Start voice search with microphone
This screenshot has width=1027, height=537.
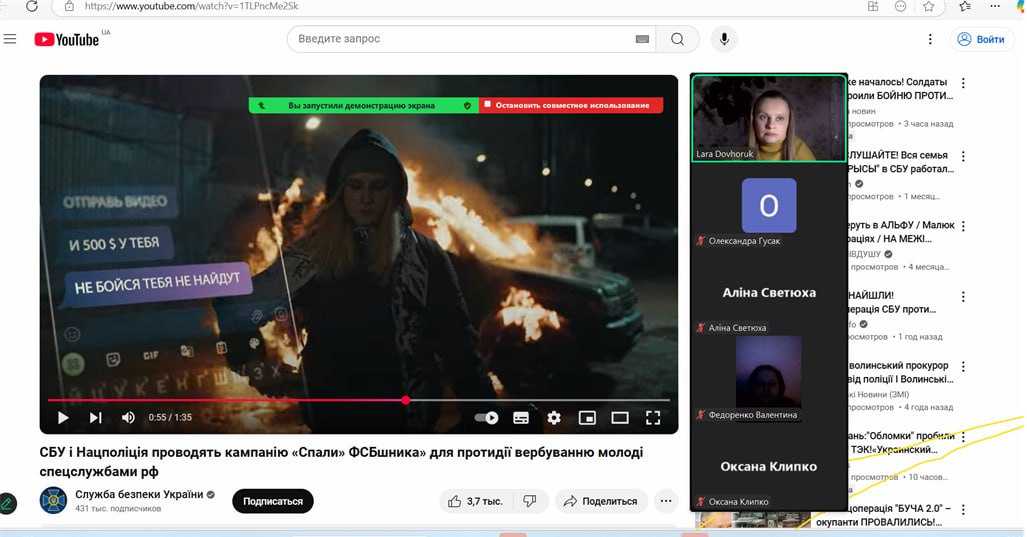pos(724,39)
